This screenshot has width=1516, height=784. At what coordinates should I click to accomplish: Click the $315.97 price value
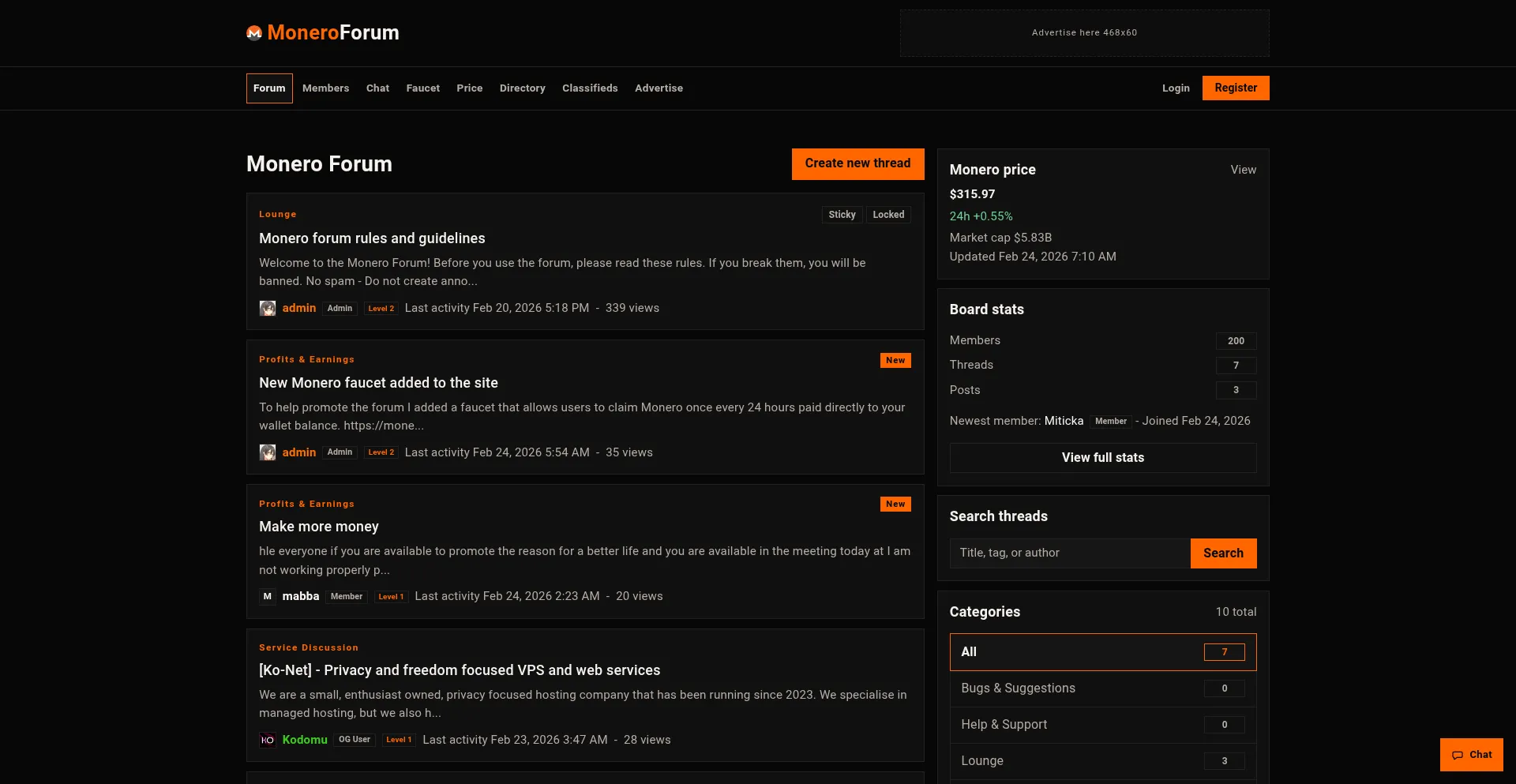pos(972,194)
